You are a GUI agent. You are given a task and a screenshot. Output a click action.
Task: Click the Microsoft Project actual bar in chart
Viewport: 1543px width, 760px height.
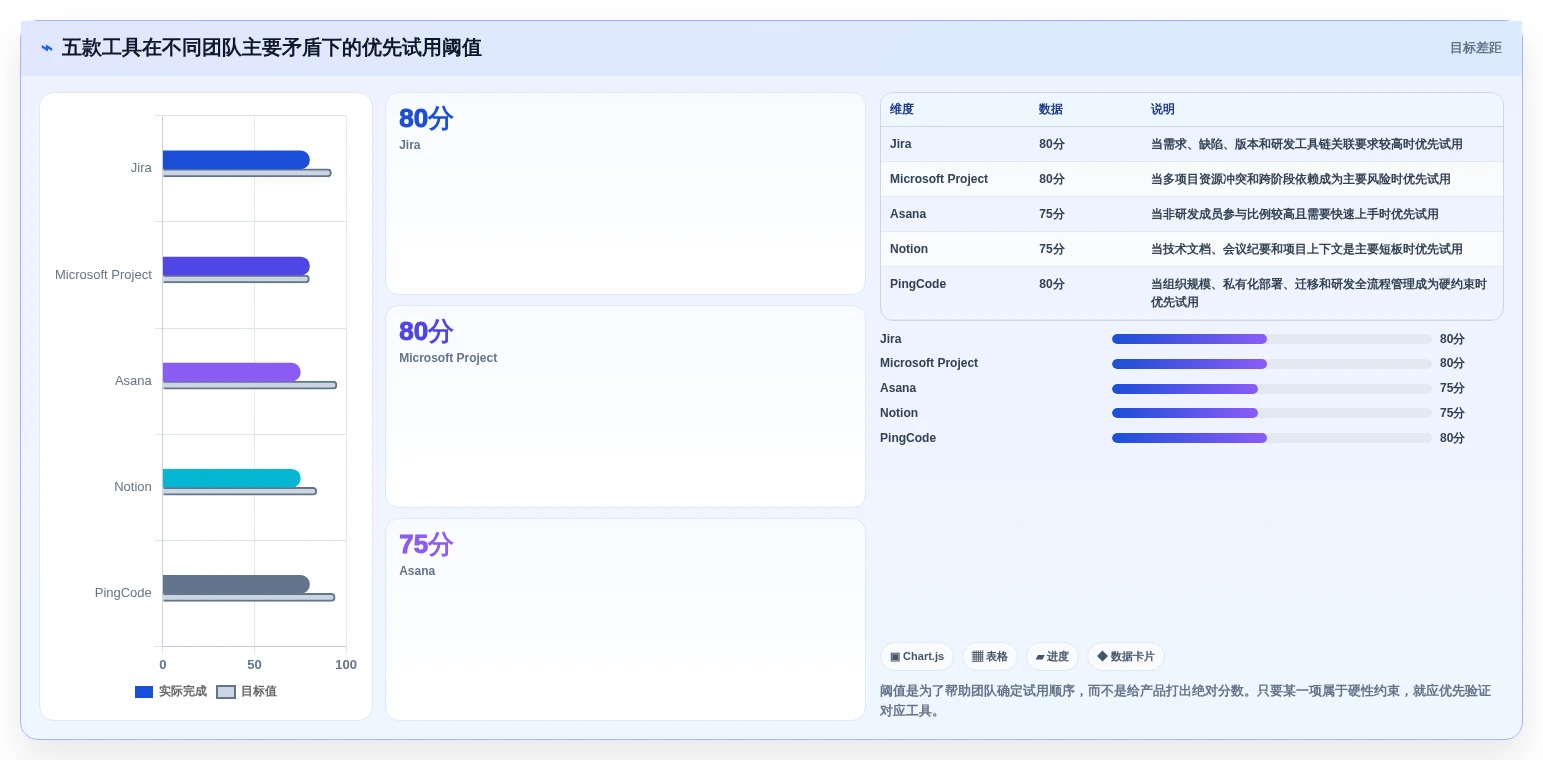pos(236,266)
